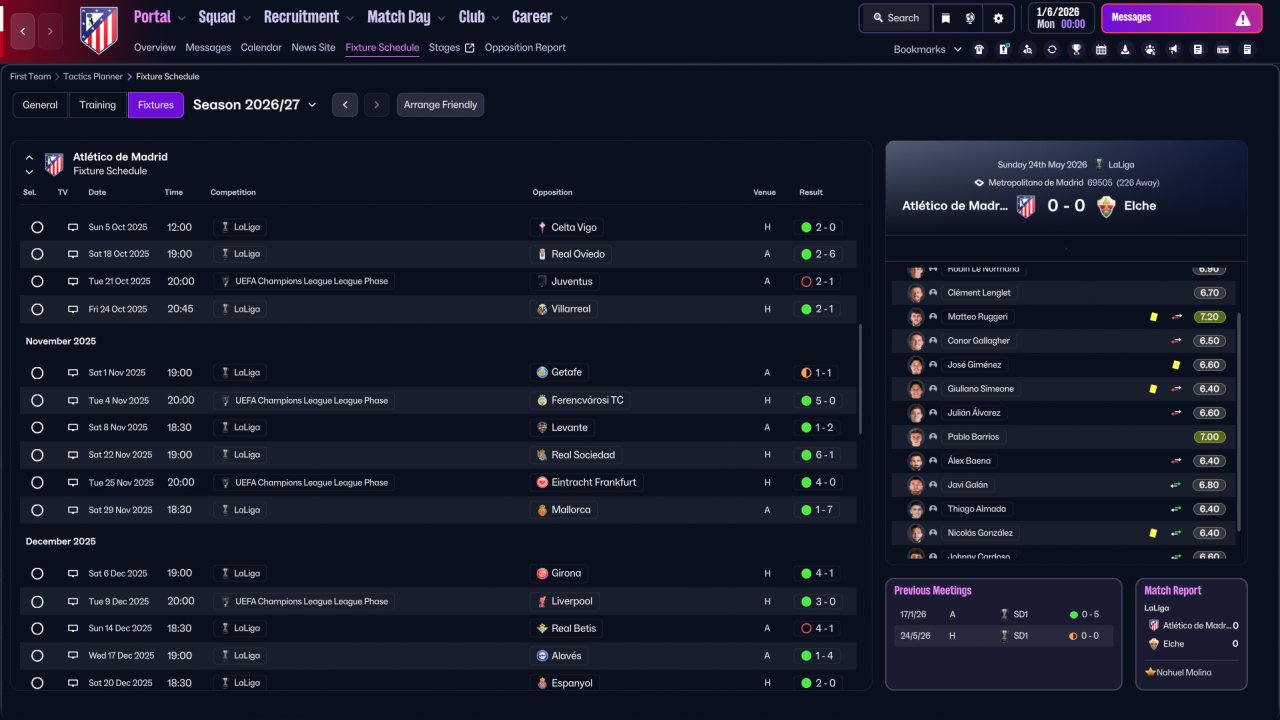
Task: Click the Date column header
Action: (x=97, y=192)
